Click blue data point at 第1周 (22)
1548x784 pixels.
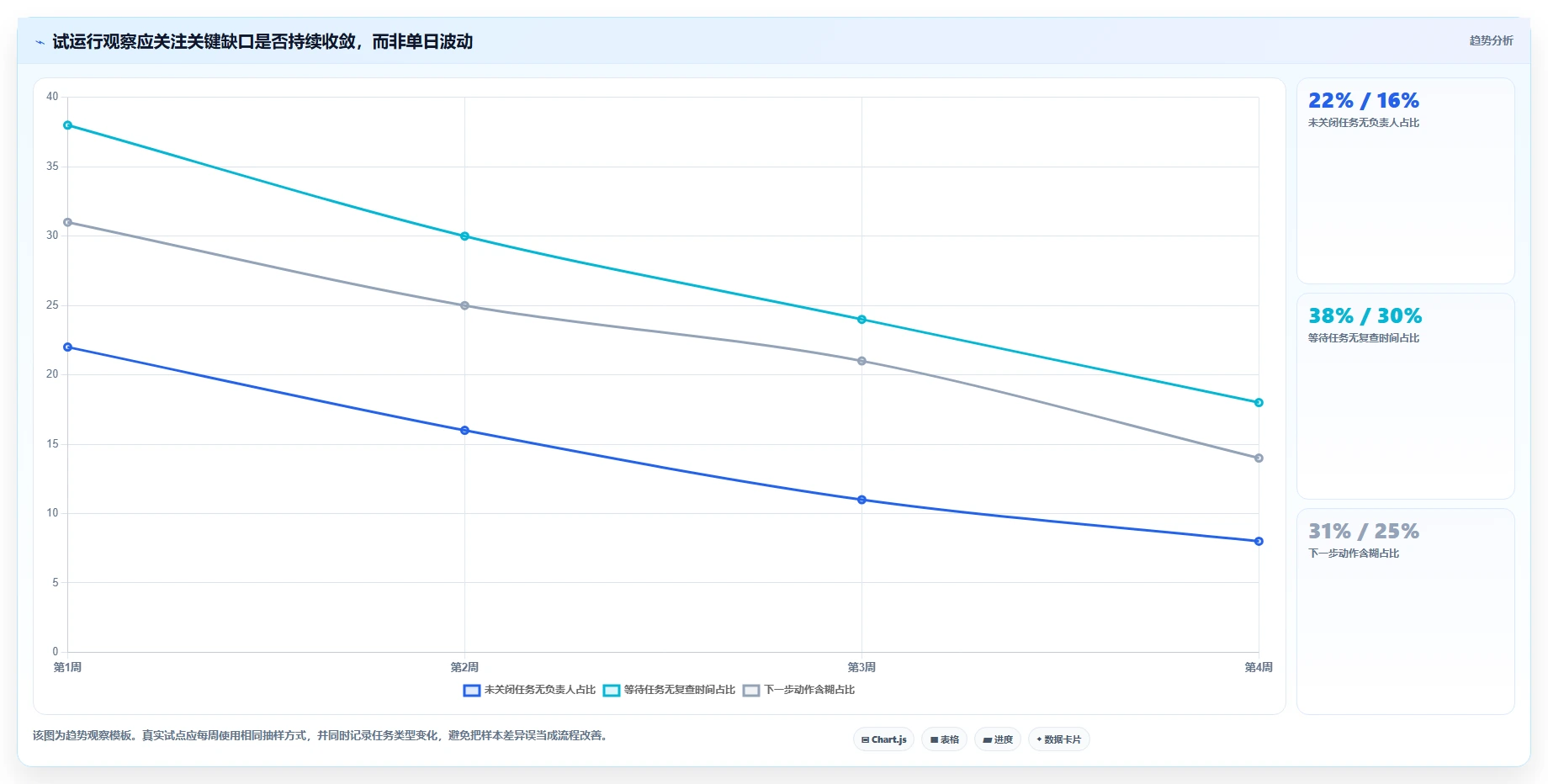[68, 347]
